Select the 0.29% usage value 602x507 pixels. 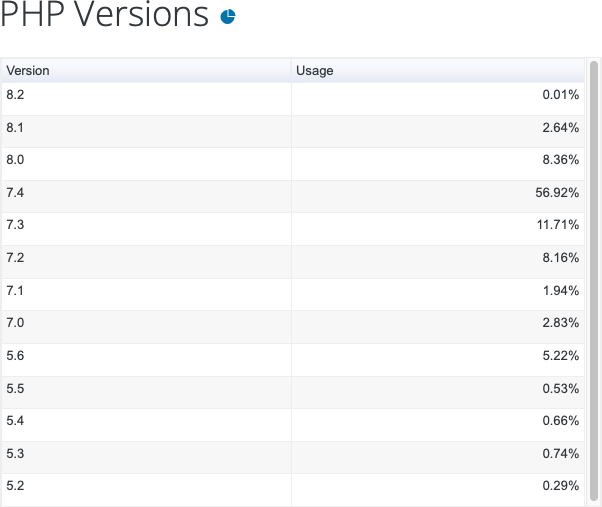click(561, 486)
